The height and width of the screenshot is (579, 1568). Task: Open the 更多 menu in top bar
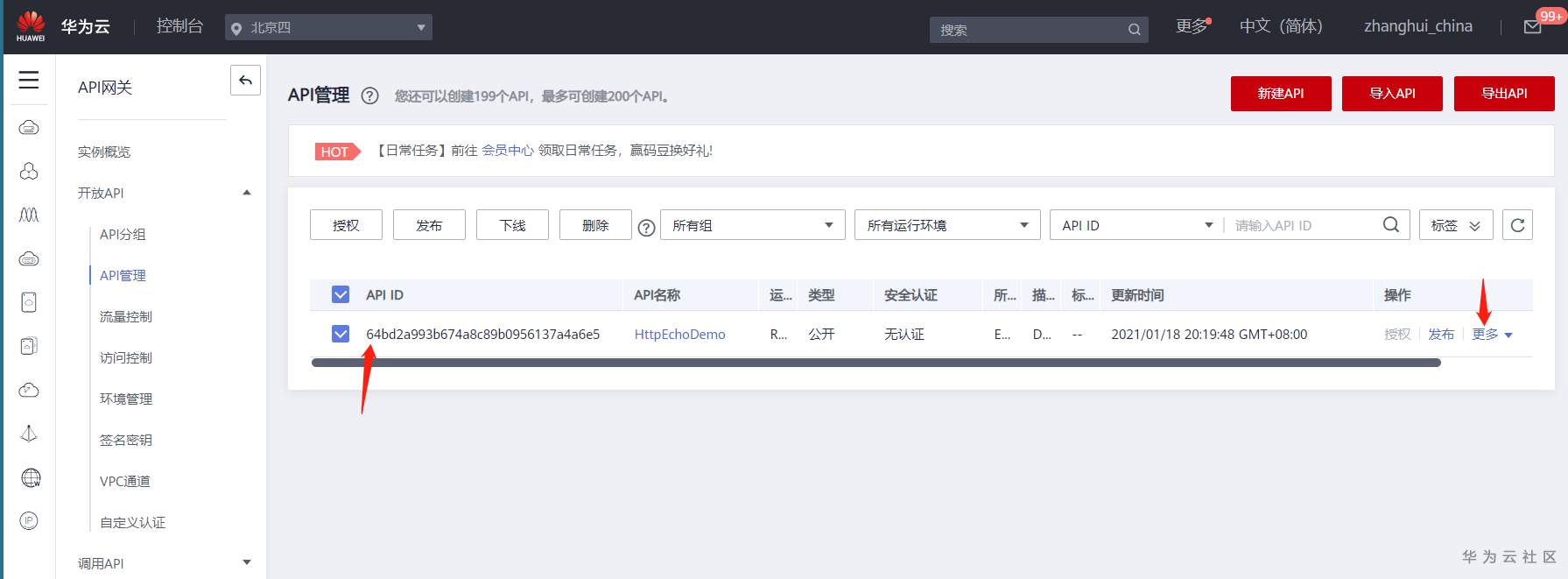[x=1192, y=25]
